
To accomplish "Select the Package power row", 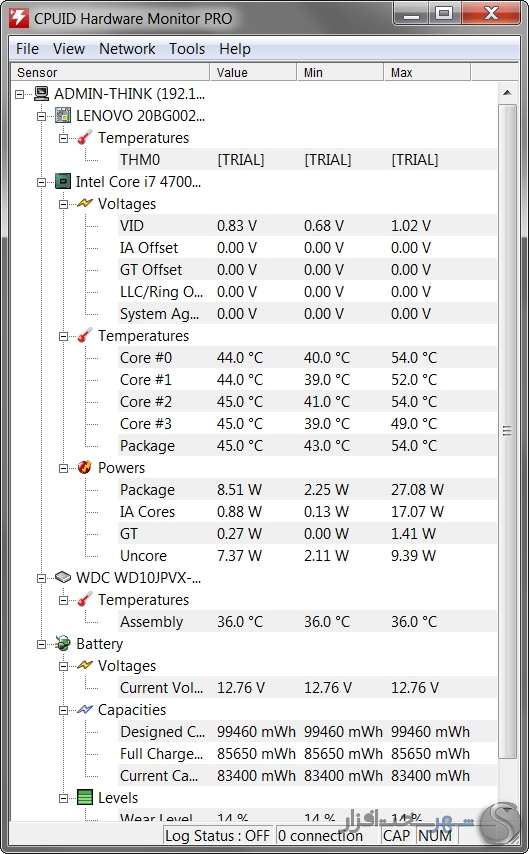I will click(307, 490).
